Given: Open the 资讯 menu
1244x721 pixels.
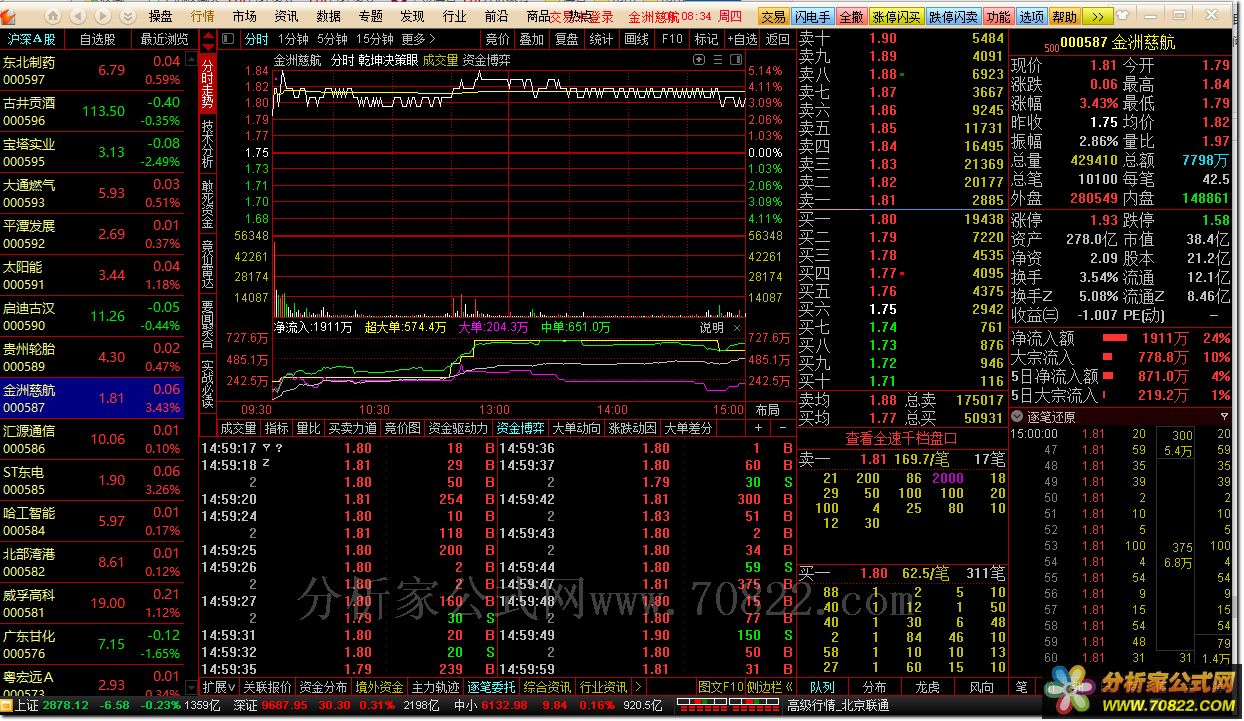Looking at the screenshot, I should pos(286,16).
